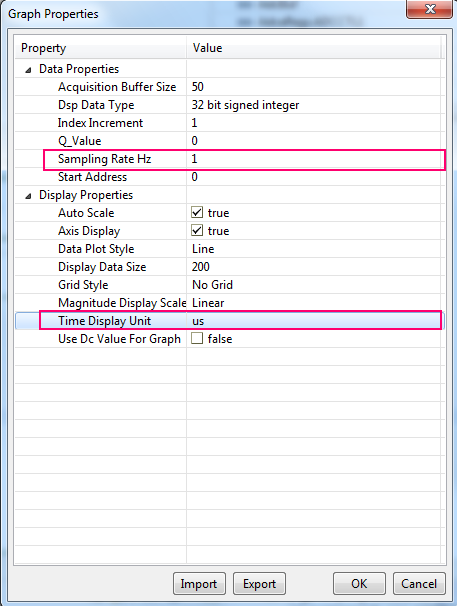This screenshot has width=457, height=606.
Task: Confirm settings with OK button
Action: point(359,584)
